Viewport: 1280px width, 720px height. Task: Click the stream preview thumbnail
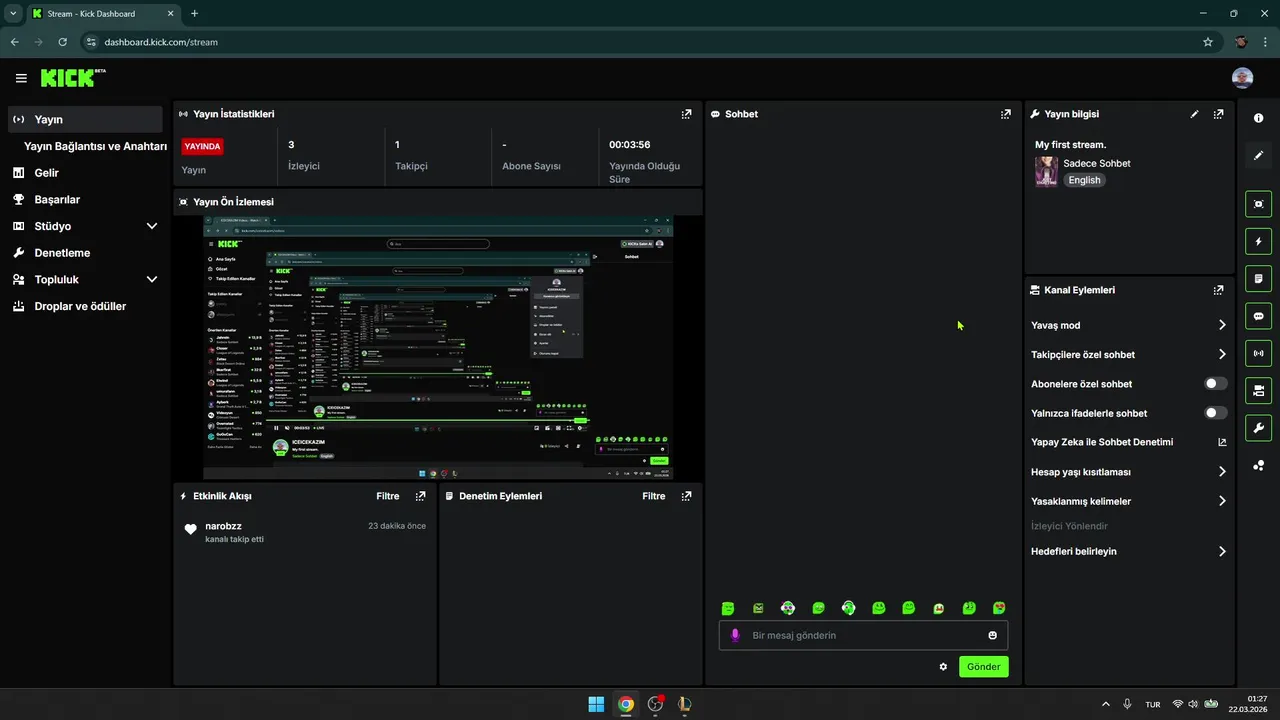click(438, 347)
